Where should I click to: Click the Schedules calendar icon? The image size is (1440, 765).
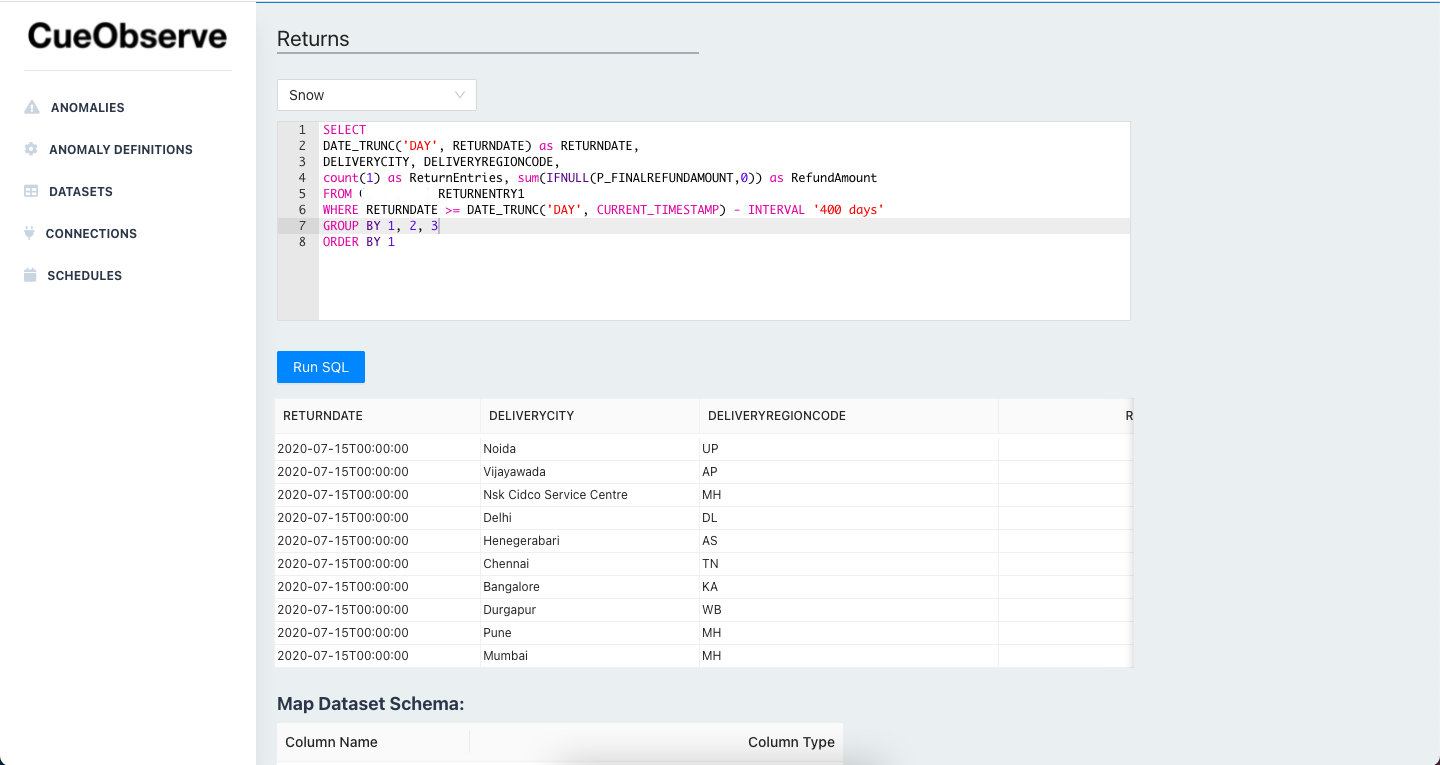pos(30,275)
